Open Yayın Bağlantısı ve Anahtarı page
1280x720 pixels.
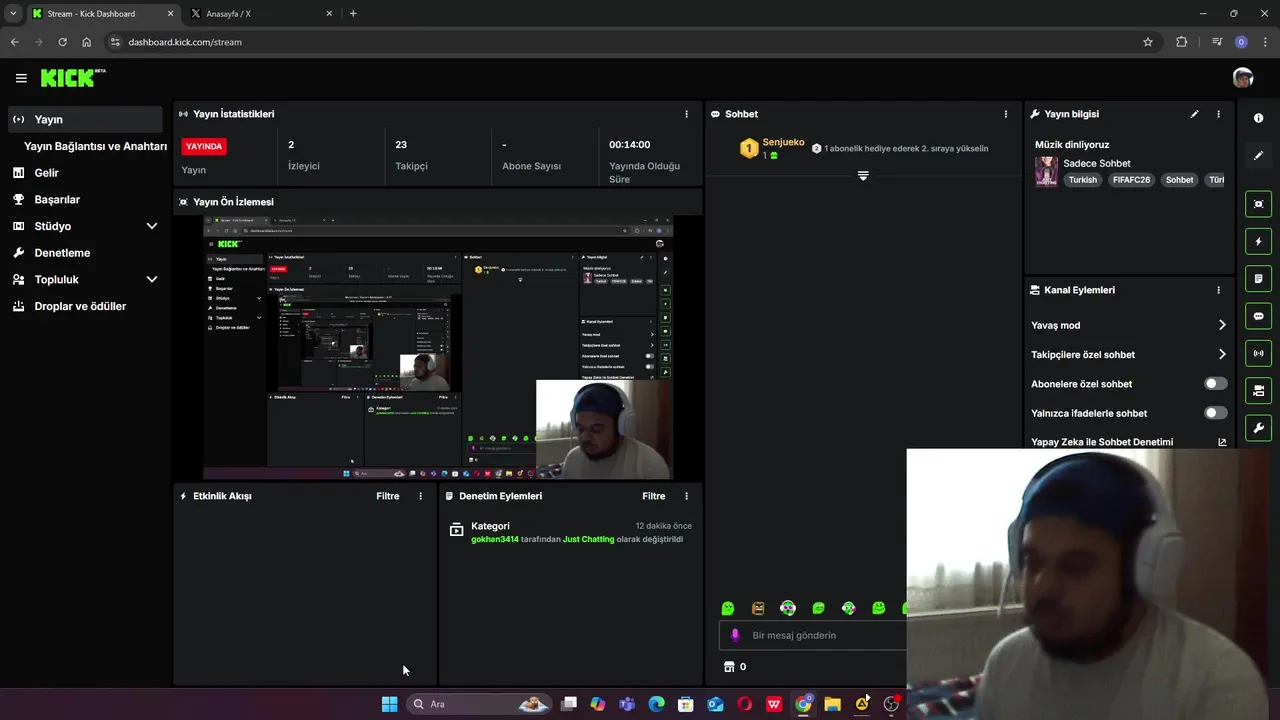pos(95,146)
